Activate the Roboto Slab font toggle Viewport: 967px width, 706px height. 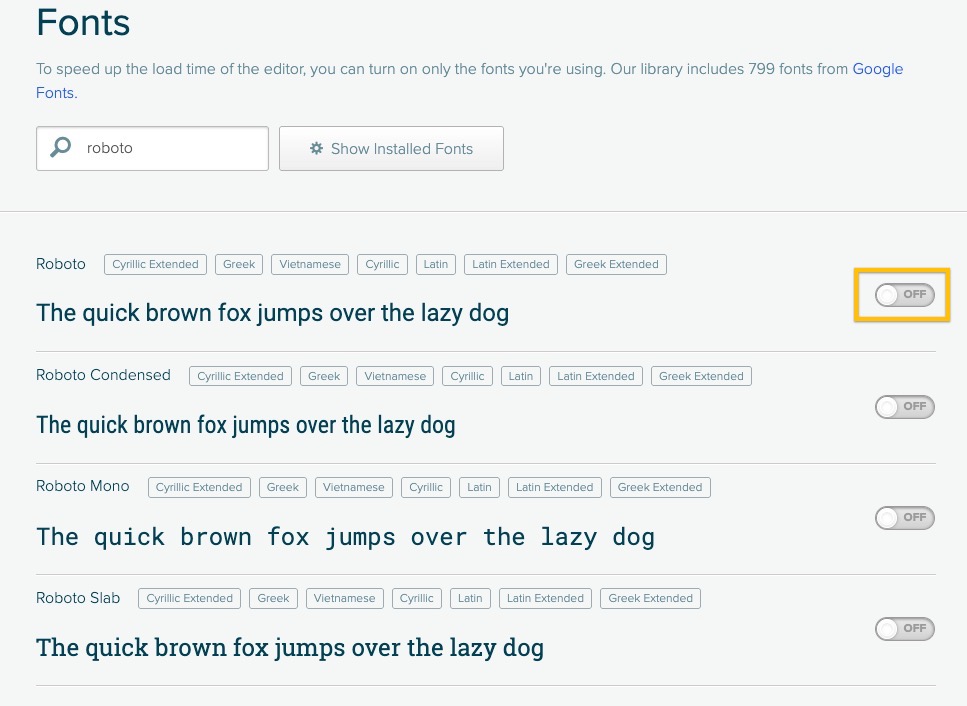click(905, 629)
